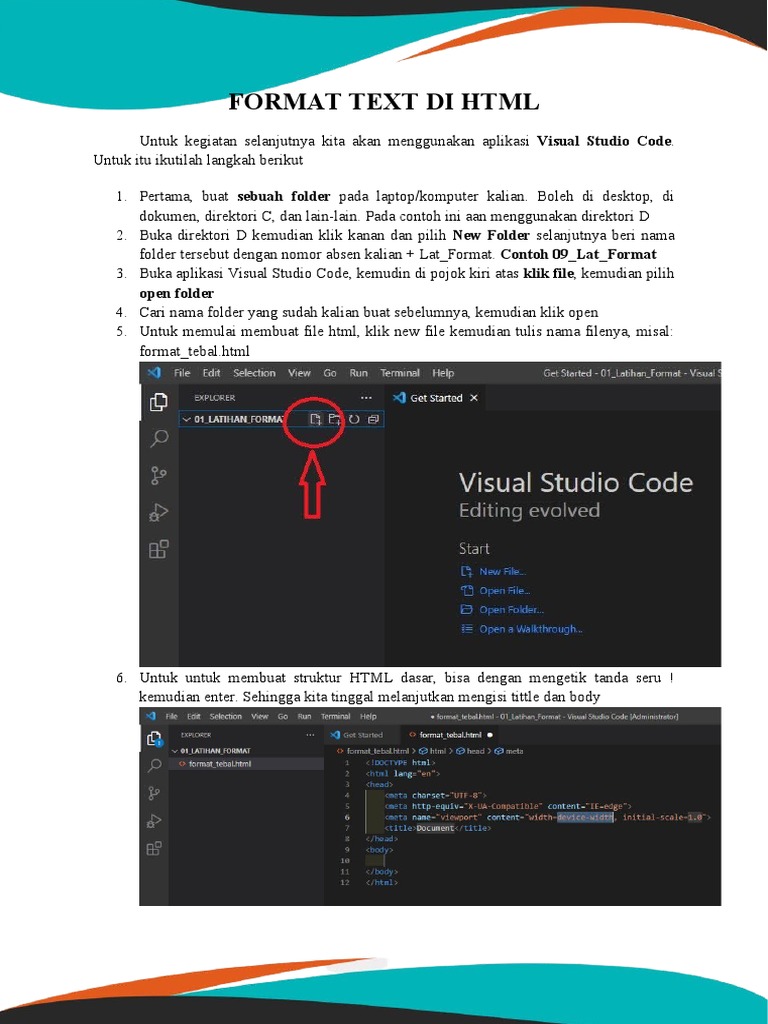The height and width of the screenshot is (1024, 768).
Task: Open Run and Debug in the format_tebal.html window
Action: click(154, 820)
